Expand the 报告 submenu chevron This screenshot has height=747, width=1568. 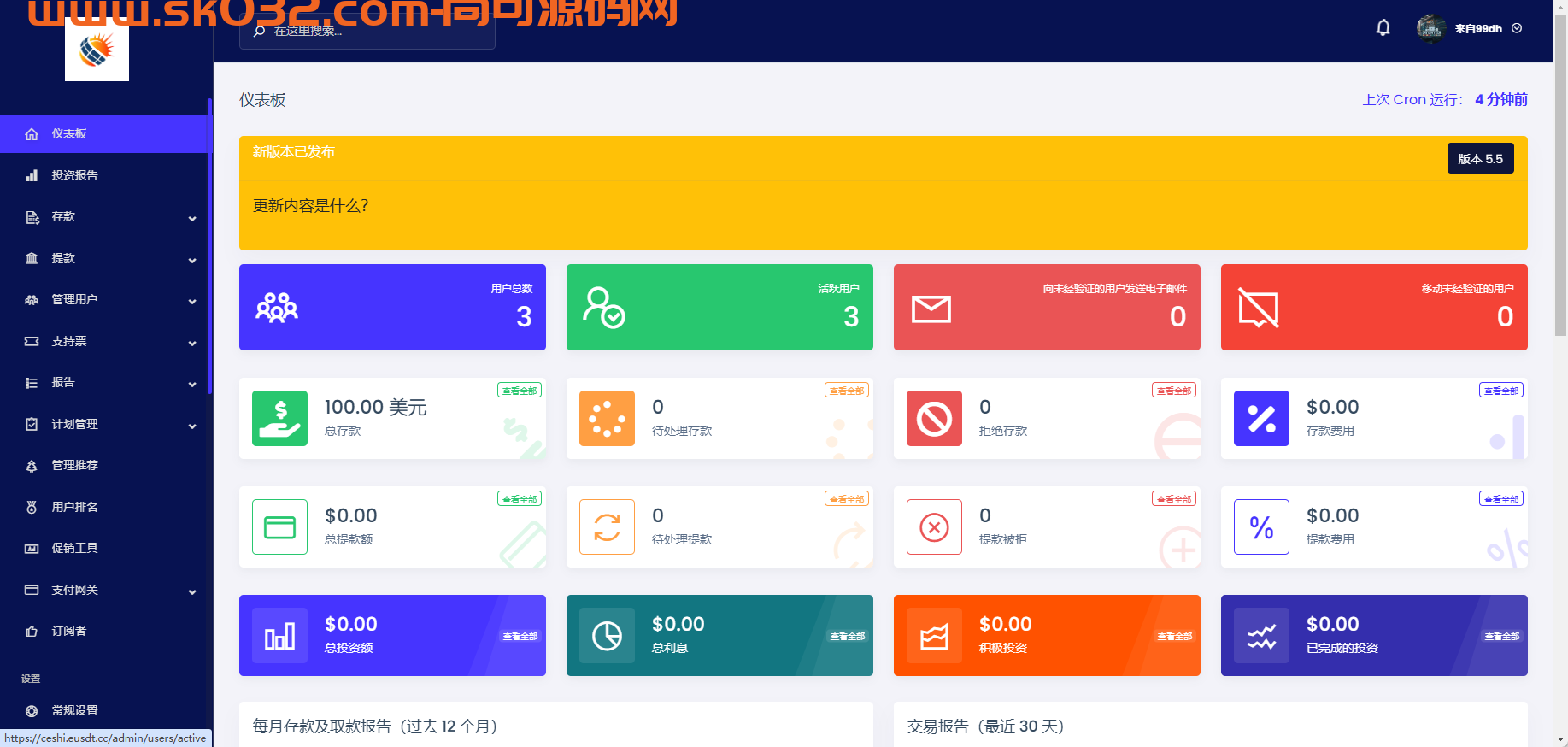[192, 384]
